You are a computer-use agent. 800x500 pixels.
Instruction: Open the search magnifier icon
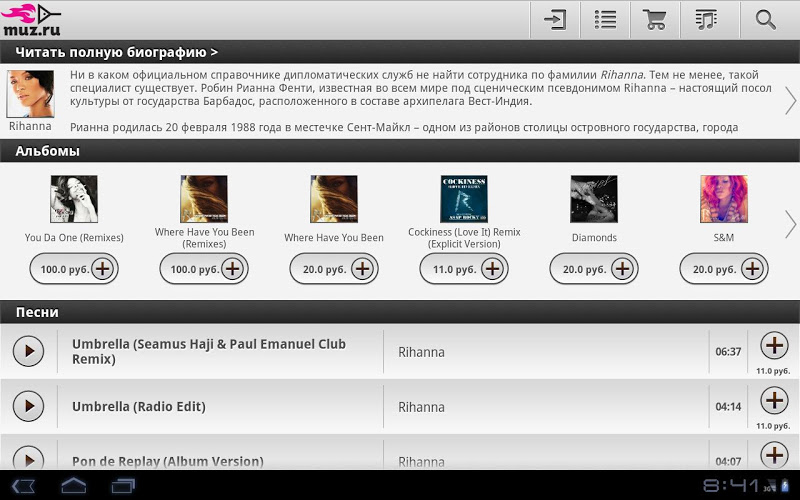[765, 20]
